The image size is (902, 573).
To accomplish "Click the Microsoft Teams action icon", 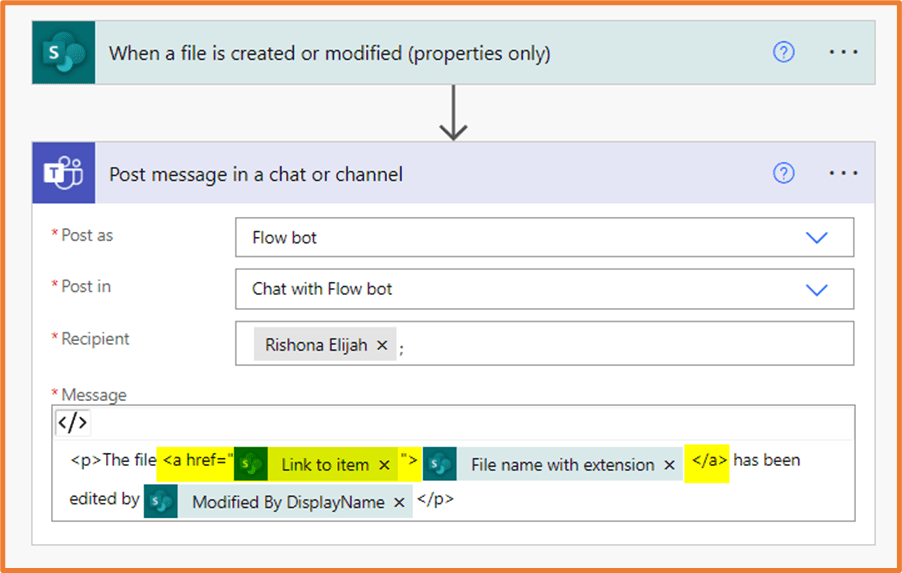I will coord(64,174).
